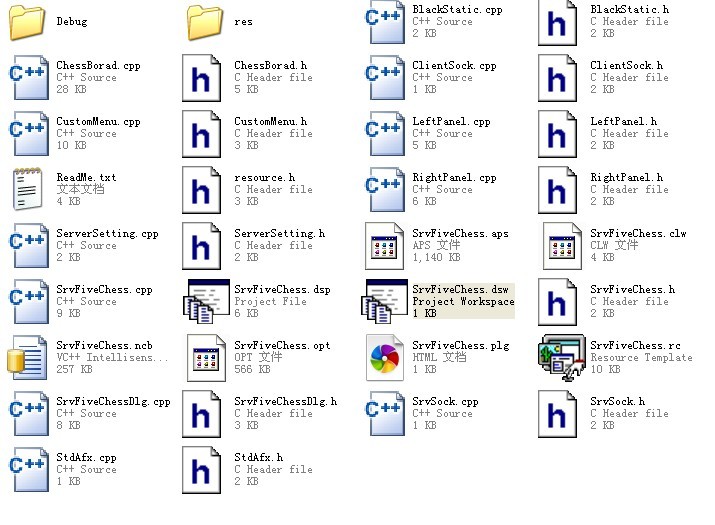Click the 'resource.h' file name

click(264, 177)
